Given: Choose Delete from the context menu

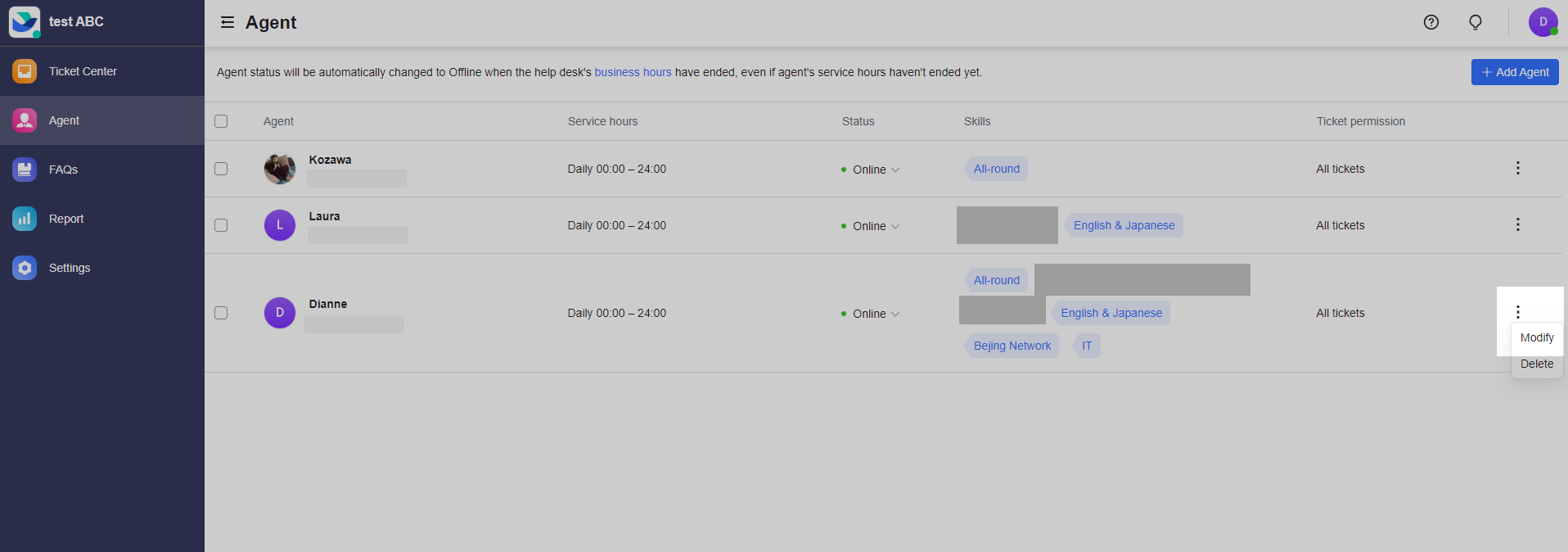Looking at the screenshot, I should pyautogui.click(x=1537, y=364).
